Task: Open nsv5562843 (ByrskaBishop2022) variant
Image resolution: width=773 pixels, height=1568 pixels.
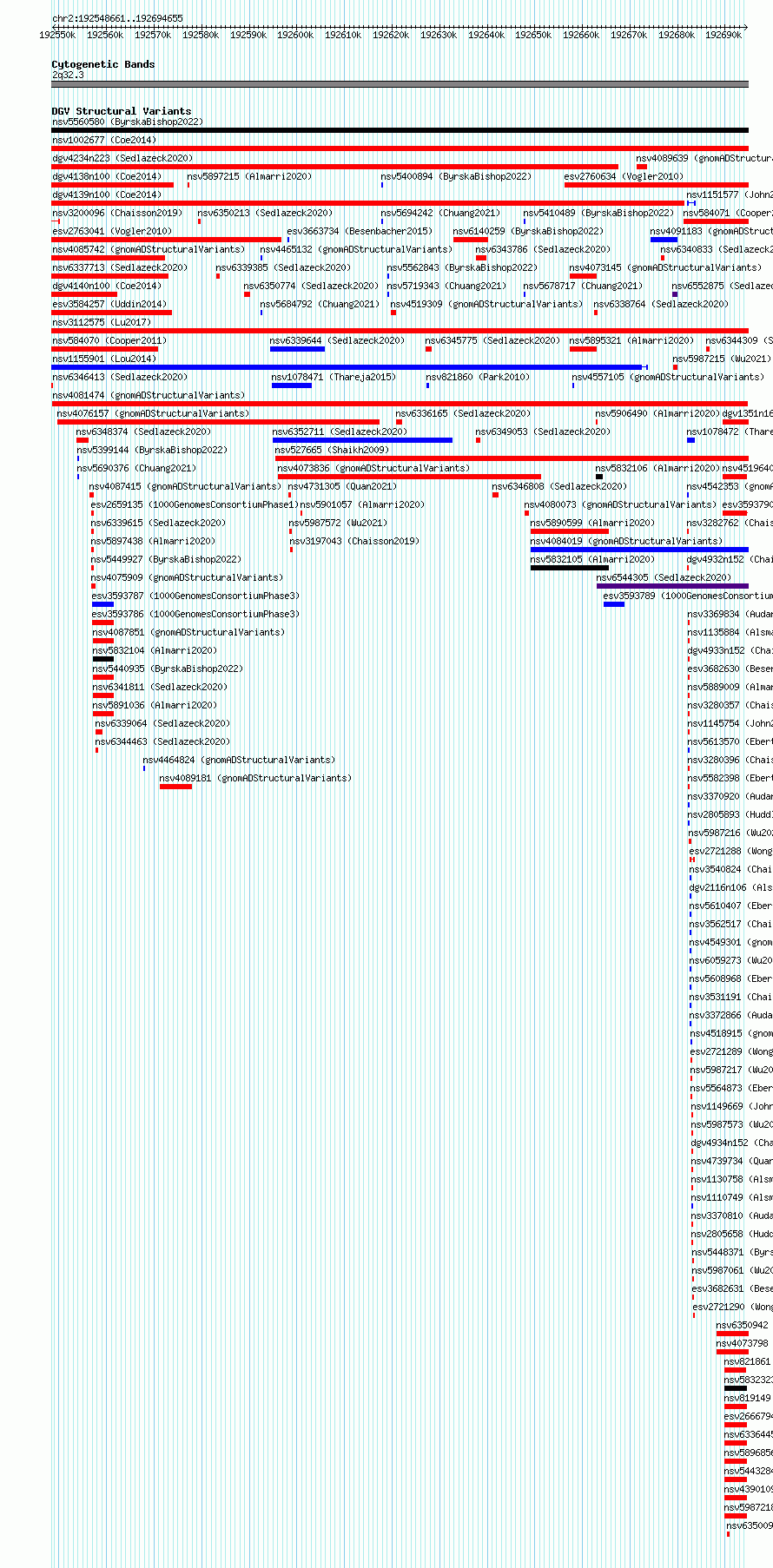Action: (462, 267)
